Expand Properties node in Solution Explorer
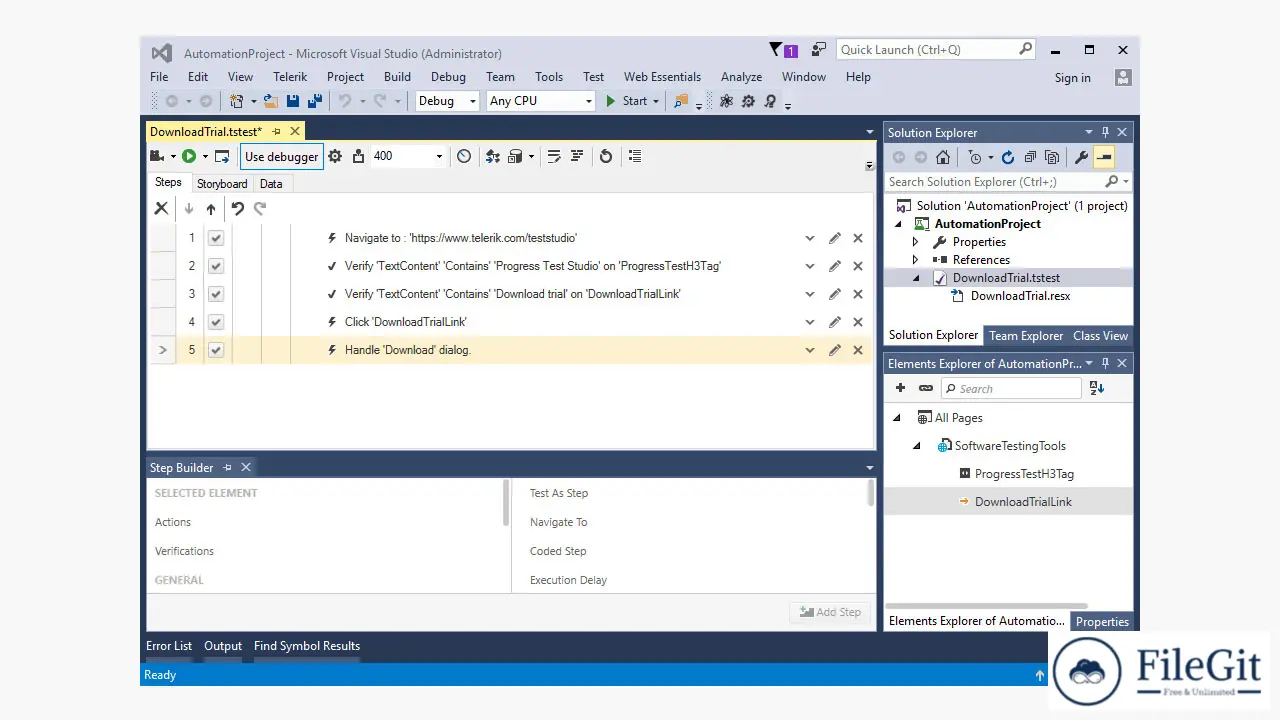Image resolution: width=1280 pixels, height=720 pixels. coord(915,242)
